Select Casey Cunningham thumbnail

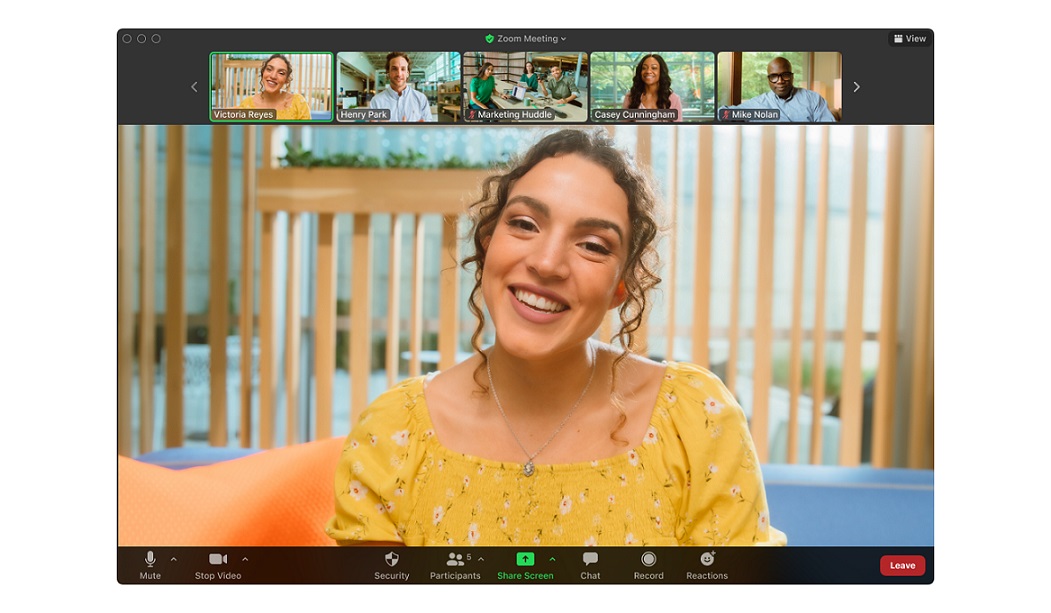tap(652, 87)
